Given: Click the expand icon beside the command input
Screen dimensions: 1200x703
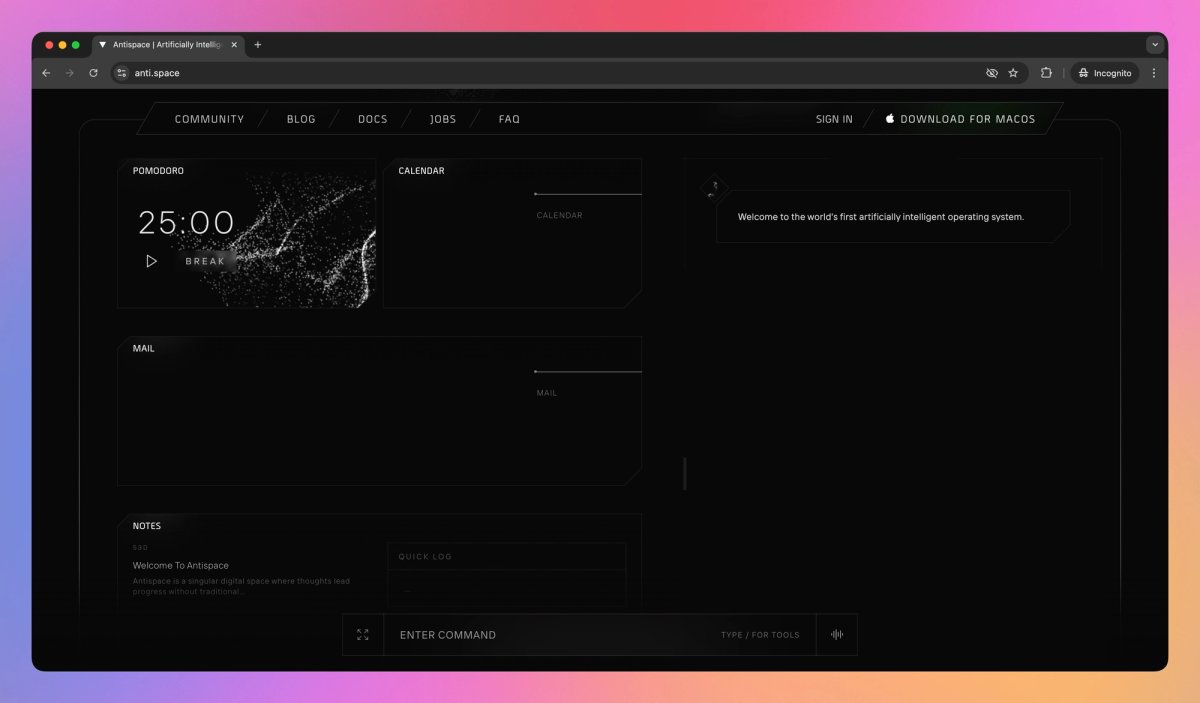Looking at the screenshot, I should click(363, 634).
